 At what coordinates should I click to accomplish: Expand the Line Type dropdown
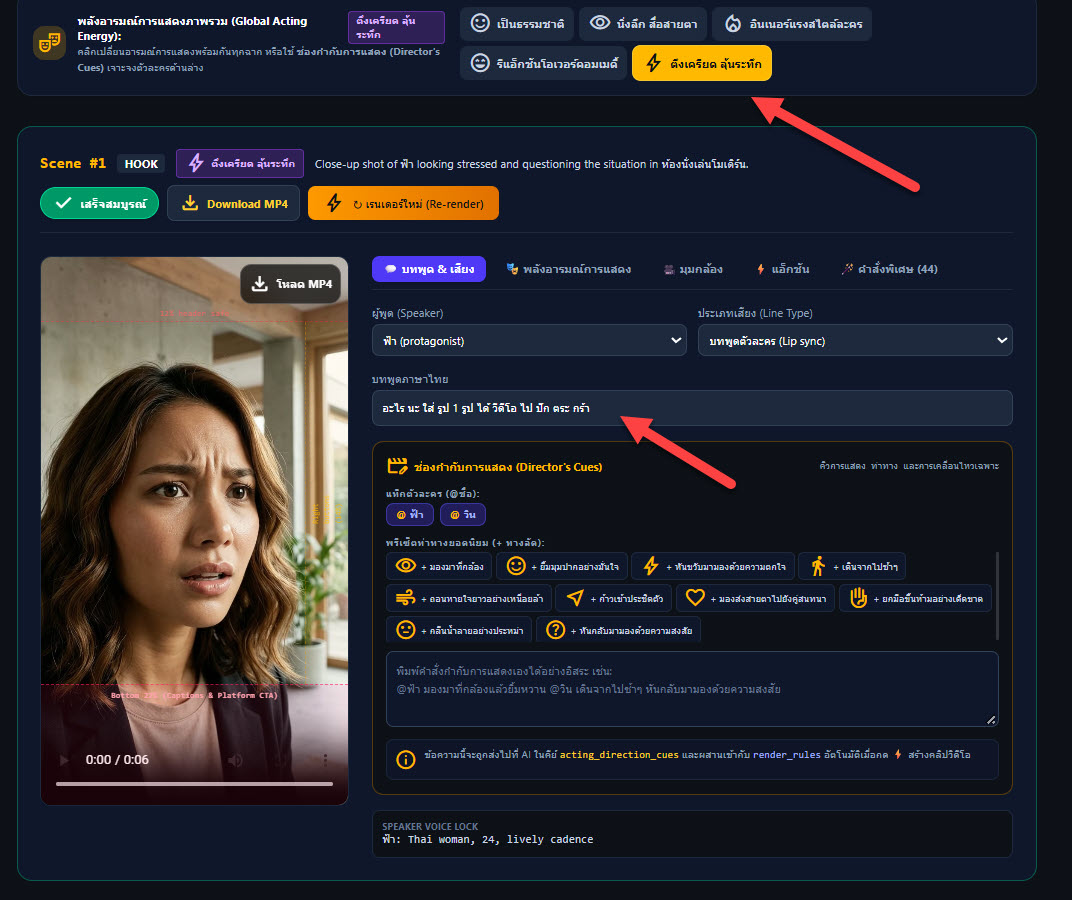pyautogui.click(x=855, y=341)
